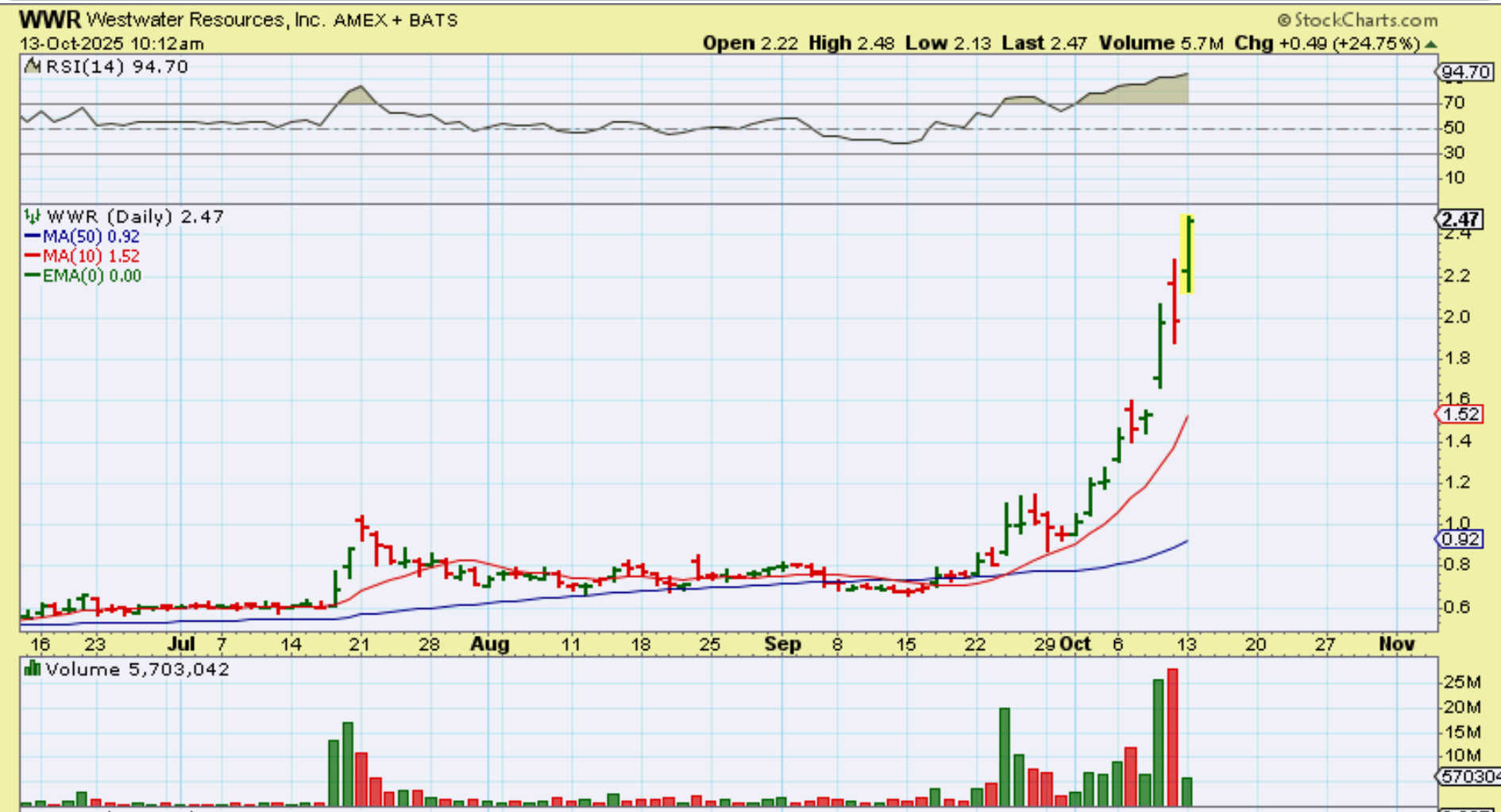
Task: Select the green EMA(0) legend line
Action: click(33, 276)
